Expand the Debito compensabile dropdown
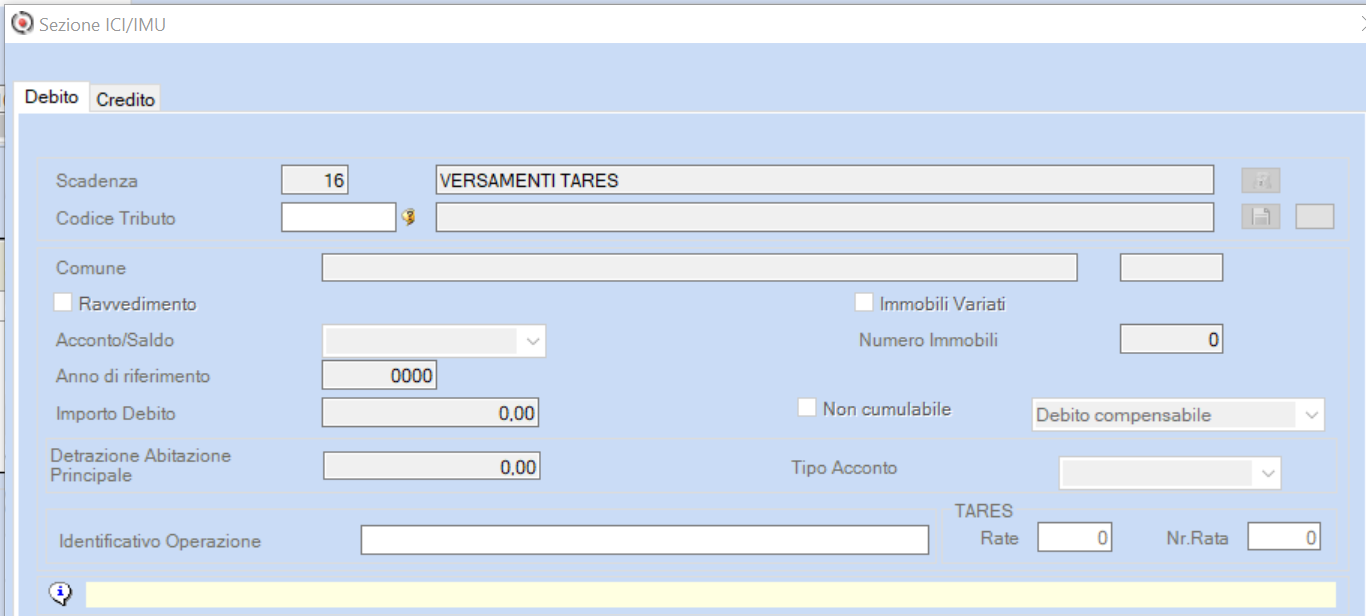Image resolution: width=1366 pixels, height=616 pixels. pos(1309,415)
